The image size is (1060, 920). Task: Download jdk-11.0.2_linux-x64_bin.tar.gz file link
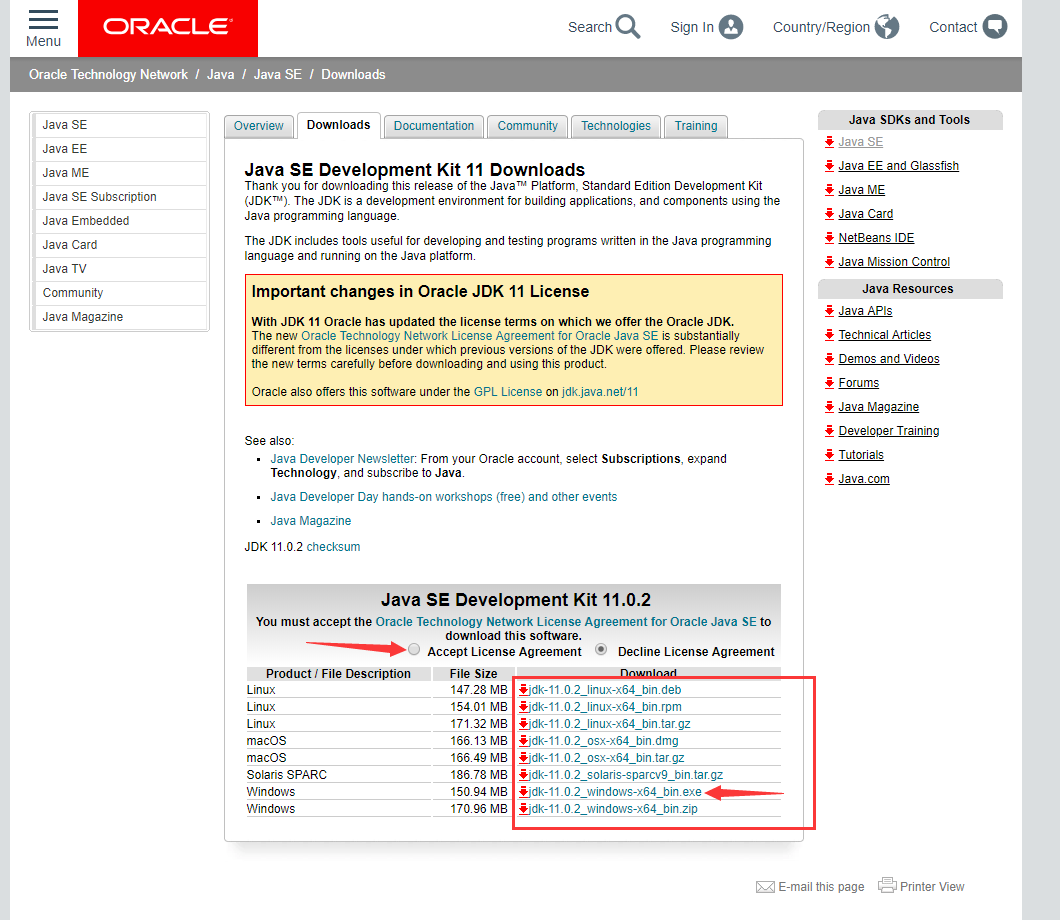pyautogui.click(x=610, y=723)
